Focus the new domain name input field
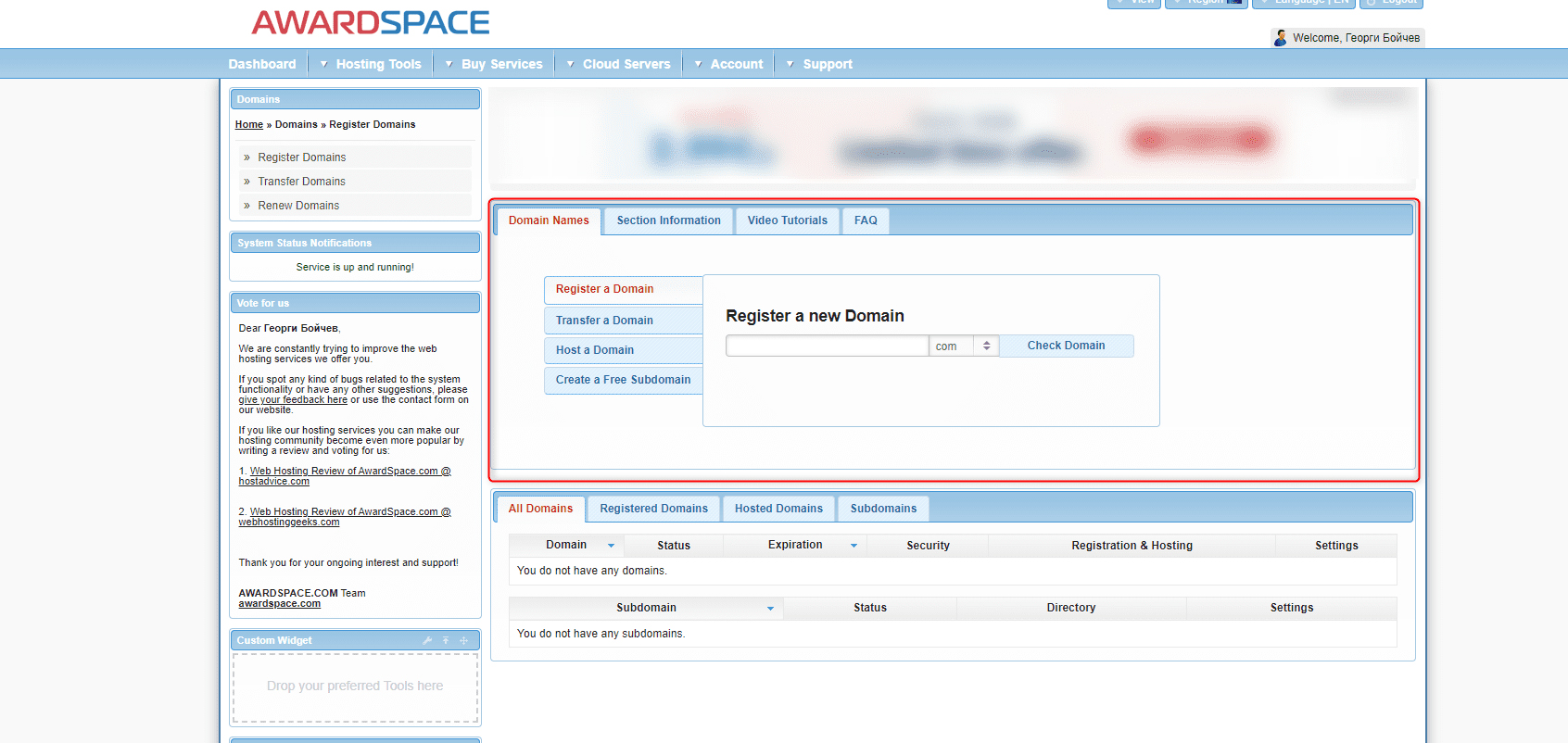The image size is (1568, 743). pos(827,346)
